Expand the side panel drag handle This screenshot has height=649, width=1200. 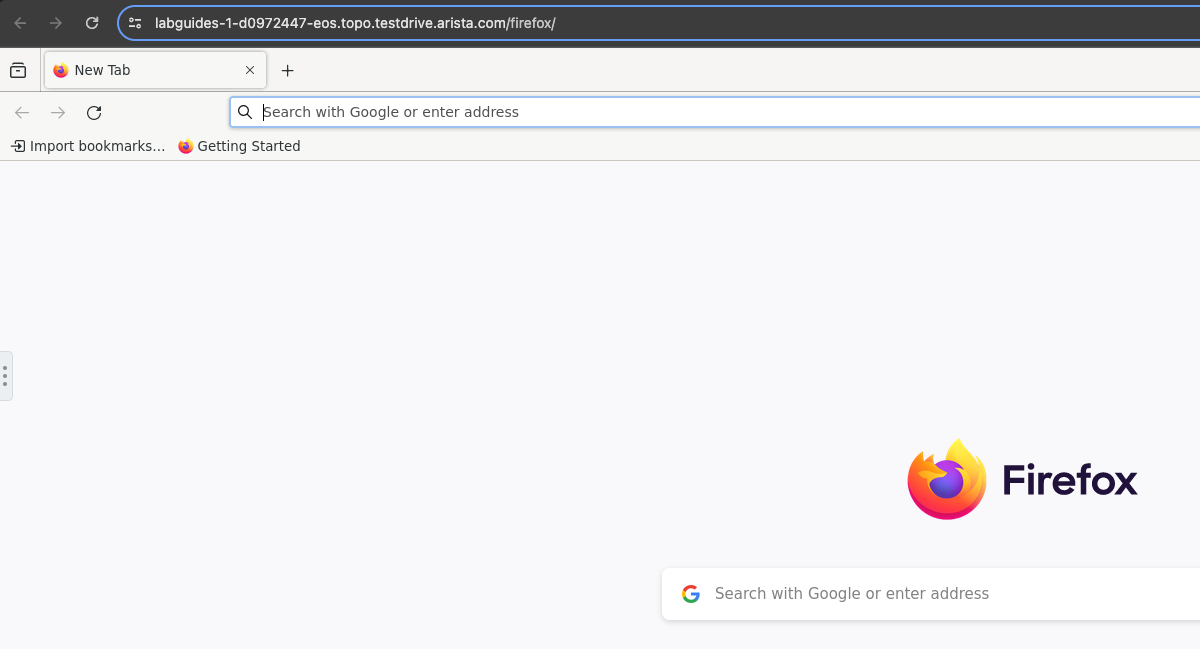[x=5, y=376]
